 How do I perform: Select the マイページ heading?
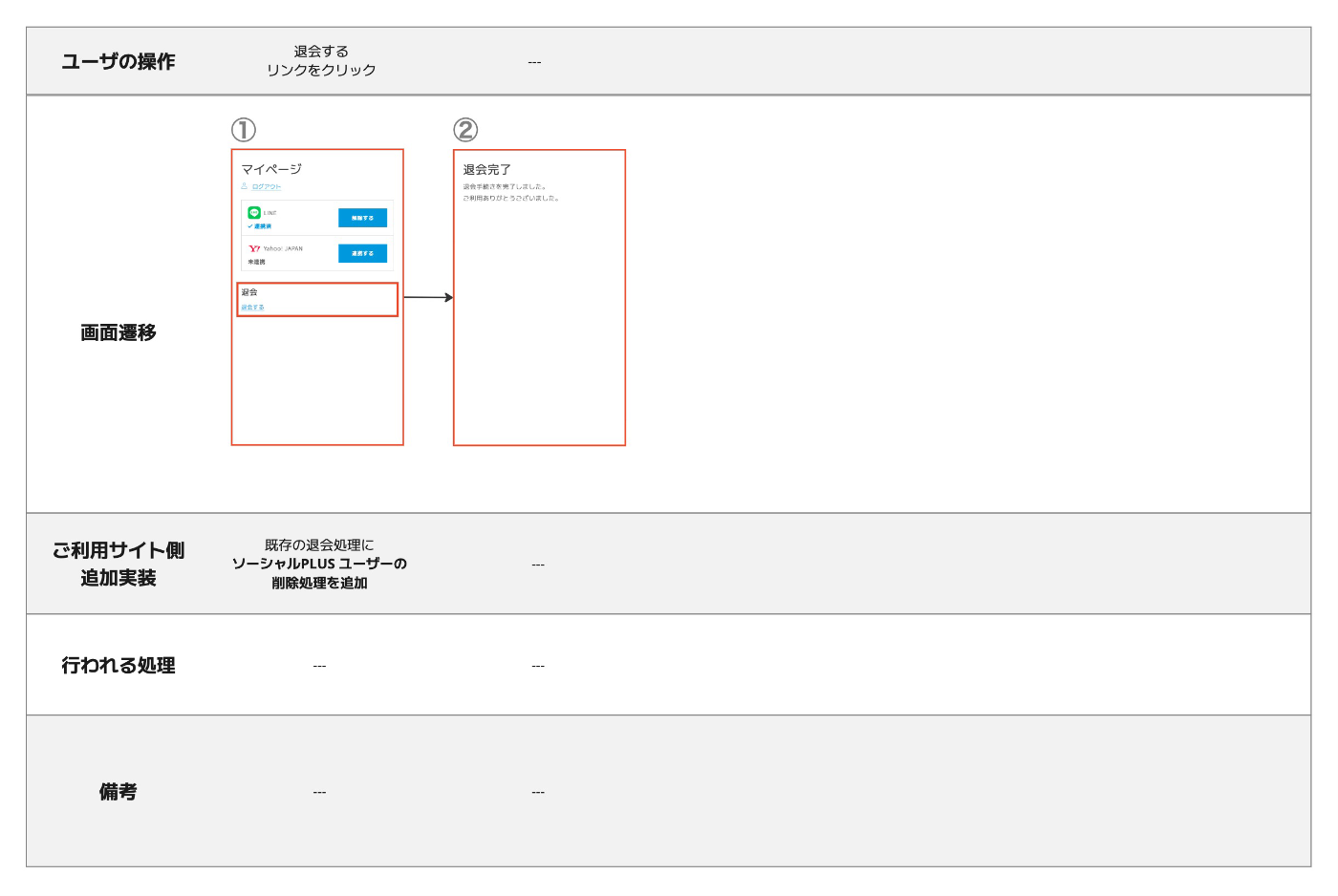(271, 169)
